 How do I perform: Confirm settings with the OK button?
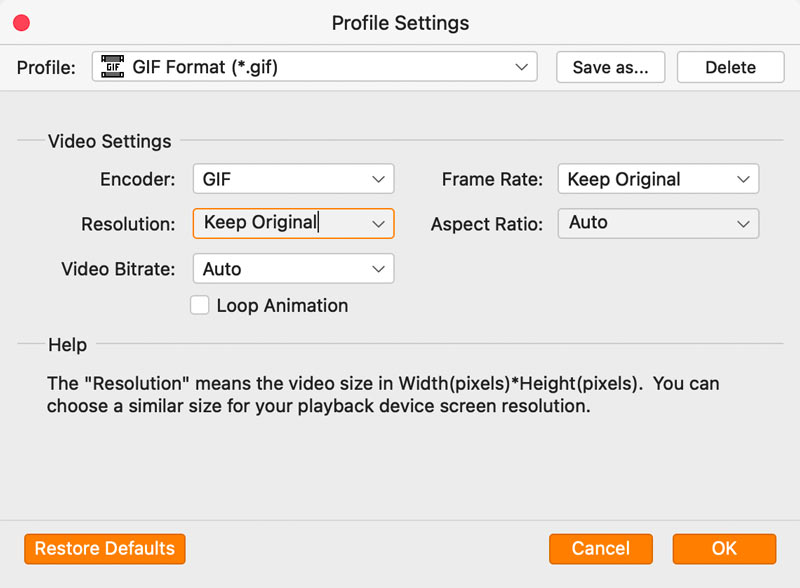tap(724, 548)
